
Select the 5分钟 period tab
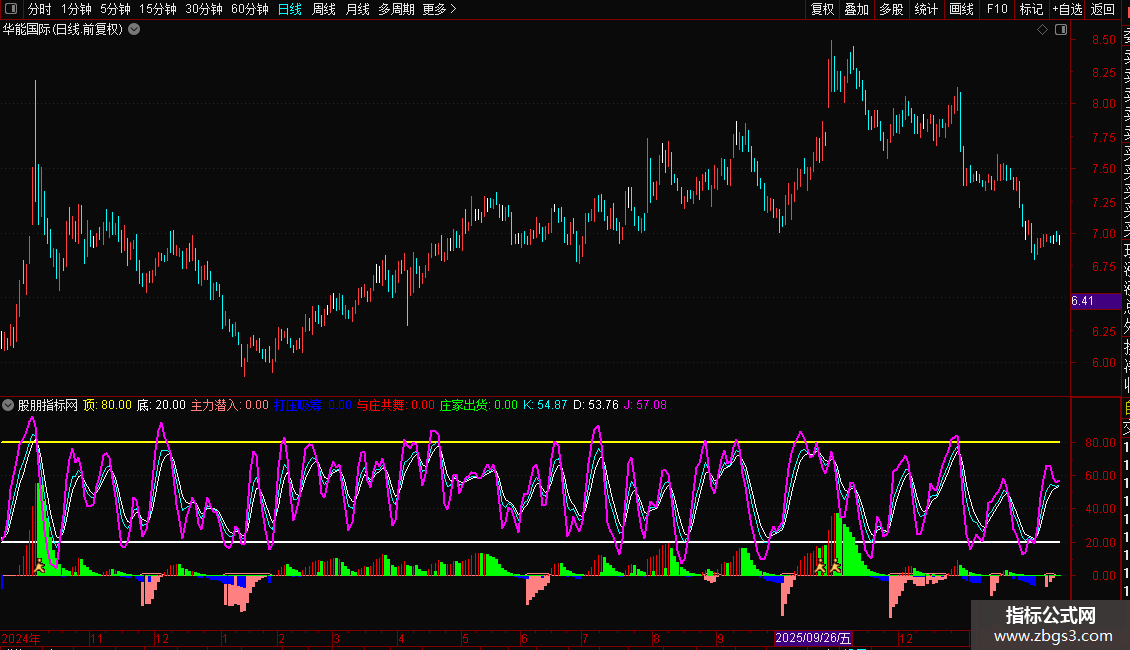(115, 9)
